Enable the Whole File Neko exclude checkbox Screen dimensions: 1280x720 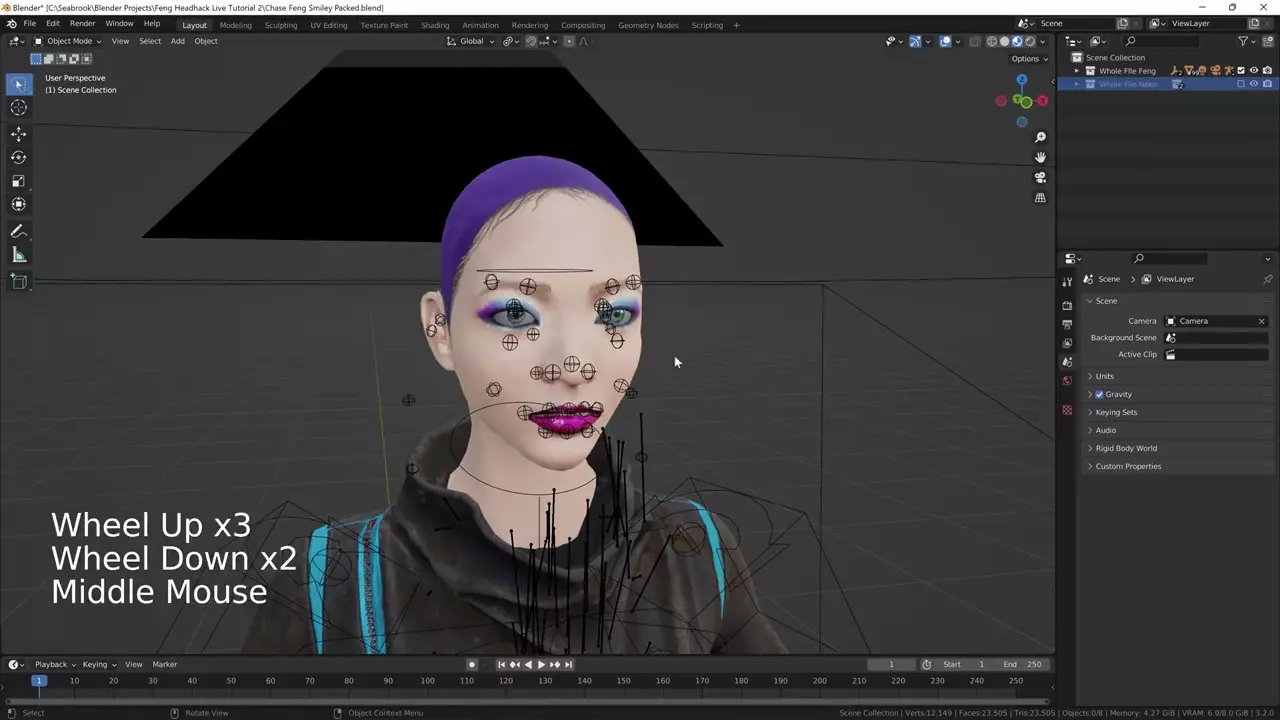coord(1241,84)
